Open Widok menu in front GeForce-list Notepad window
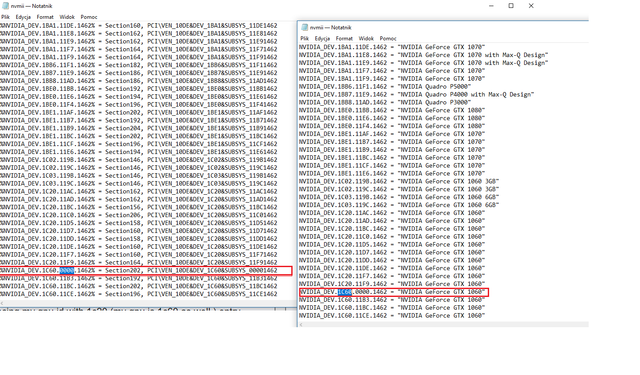This screenshot has height=375, width=640. 366,38
